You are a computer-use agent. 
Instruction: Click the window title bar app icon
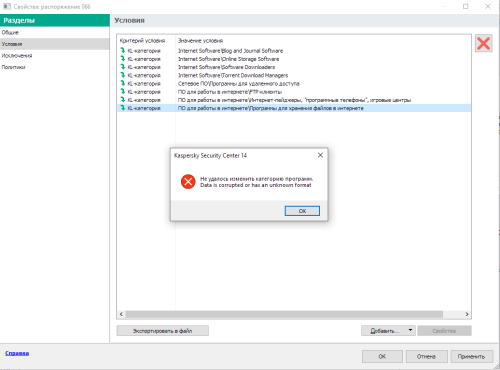[7, 6]
